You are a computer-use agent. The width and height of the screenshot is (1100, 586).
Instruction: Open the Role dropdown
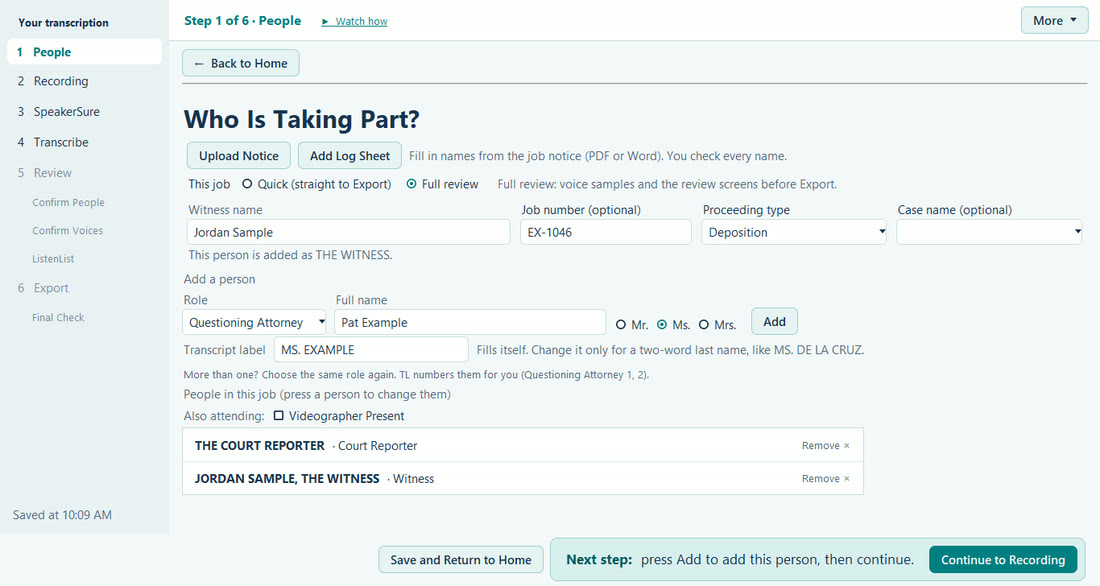(254, 323)
